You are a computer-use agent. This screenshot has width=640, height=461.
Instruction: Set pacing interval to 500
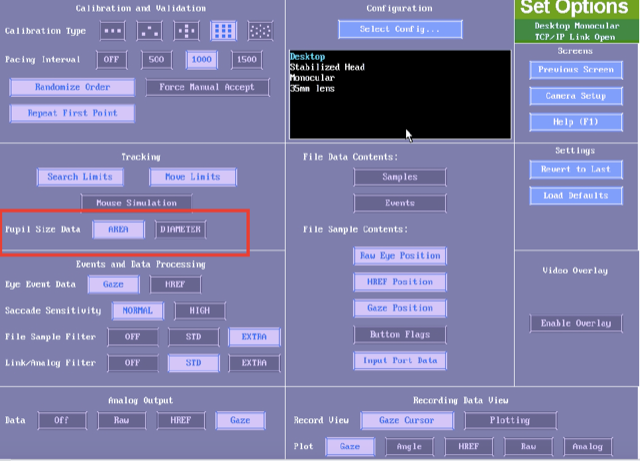pos(156,60)
